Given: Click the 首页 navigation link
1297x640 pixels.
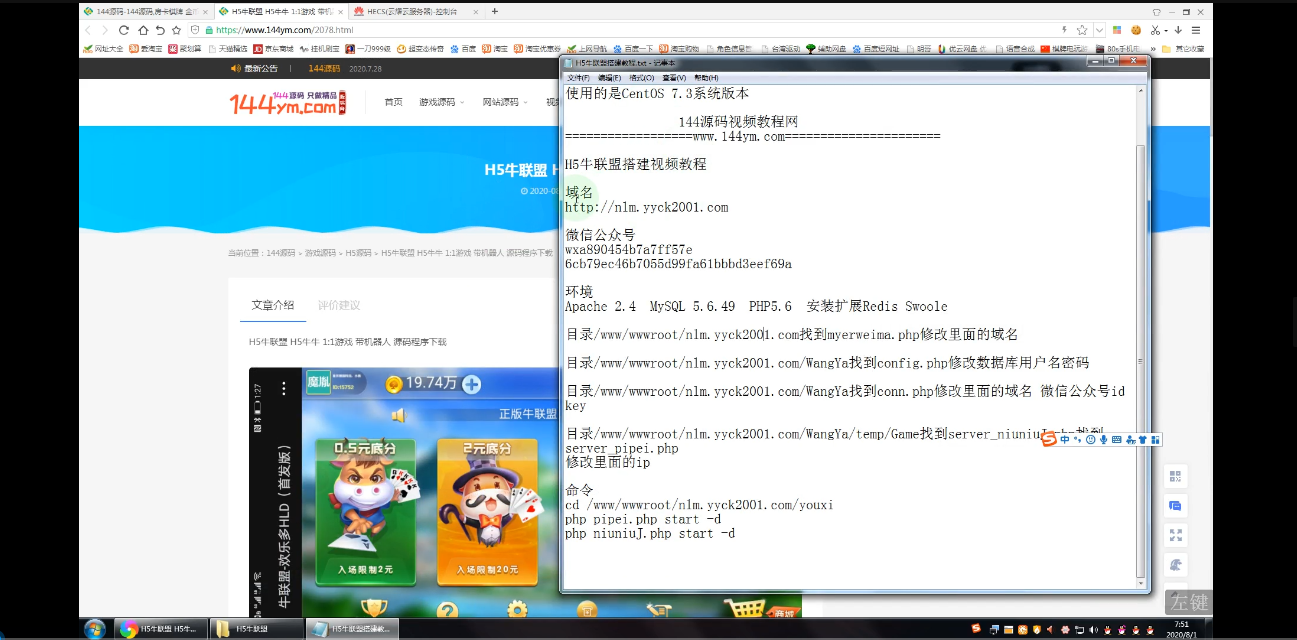Looking at the screenshot, I should (x=392, y=102).
